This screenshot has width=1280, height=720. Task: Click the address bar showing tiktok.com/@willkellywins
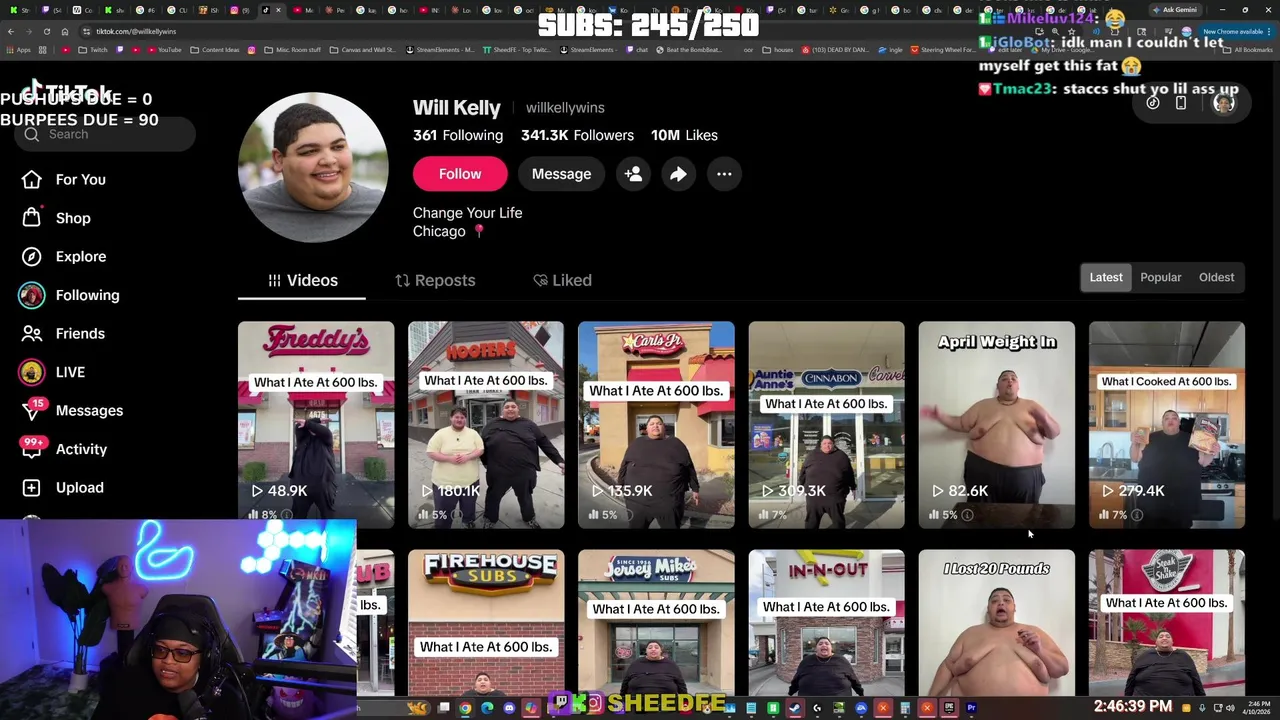[x=136, y=32]
